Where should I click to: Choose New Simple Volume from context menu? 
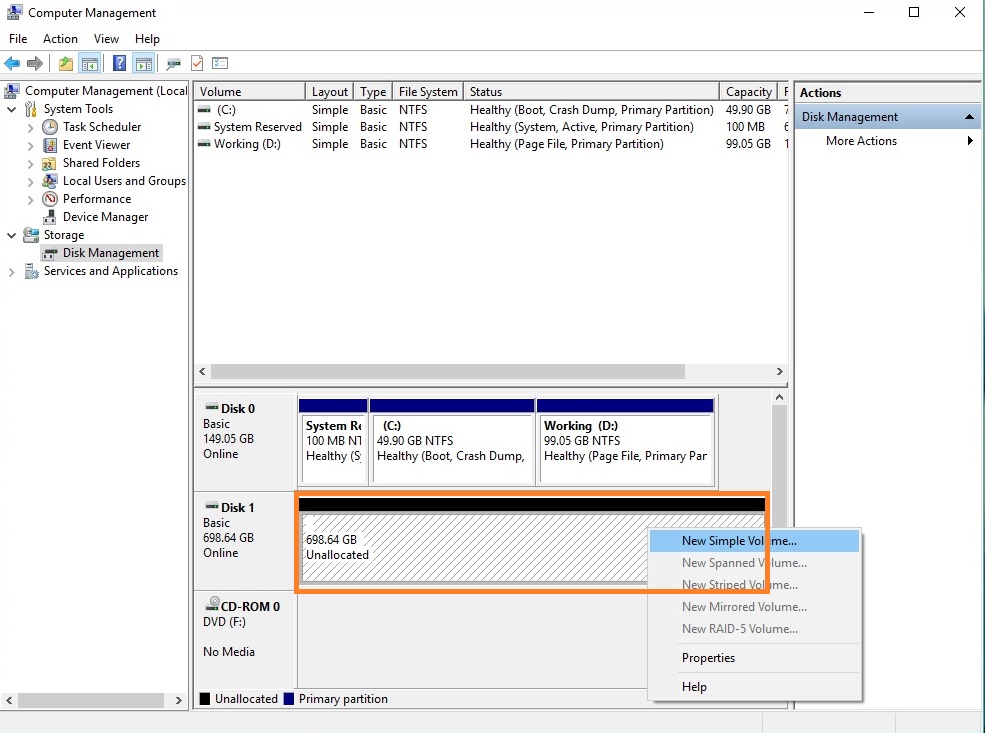pos(754,541)
